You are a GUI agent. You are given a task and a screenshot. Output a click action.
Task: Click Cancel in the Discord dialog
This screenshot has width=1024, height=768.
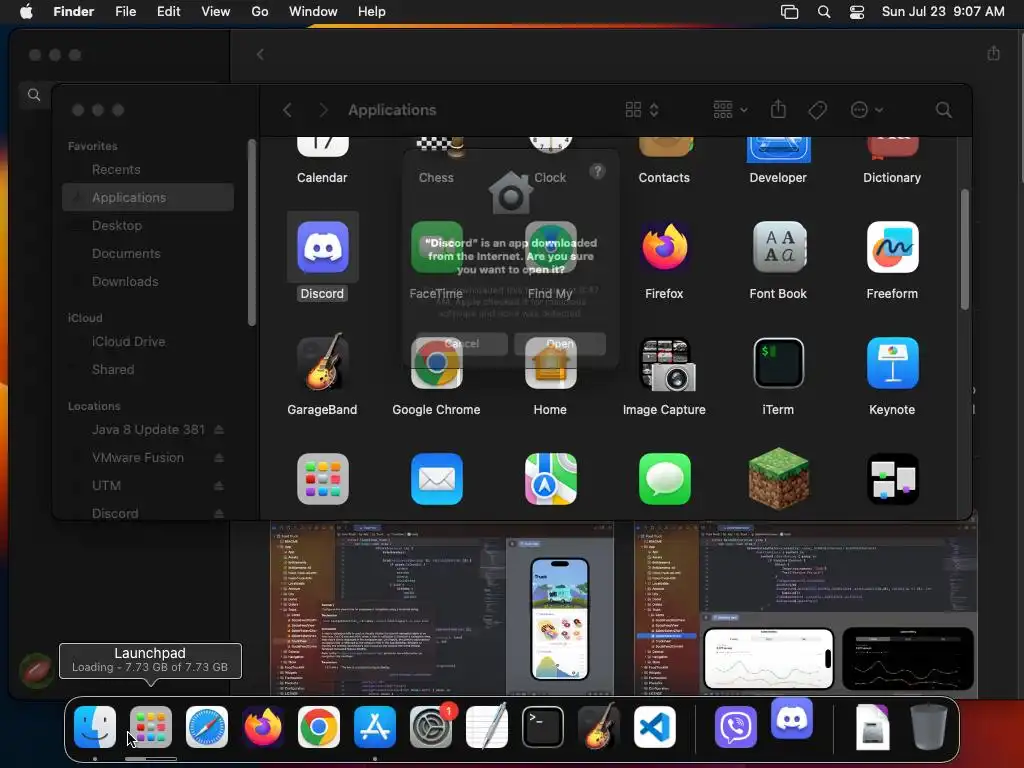(x=462, y=344)
